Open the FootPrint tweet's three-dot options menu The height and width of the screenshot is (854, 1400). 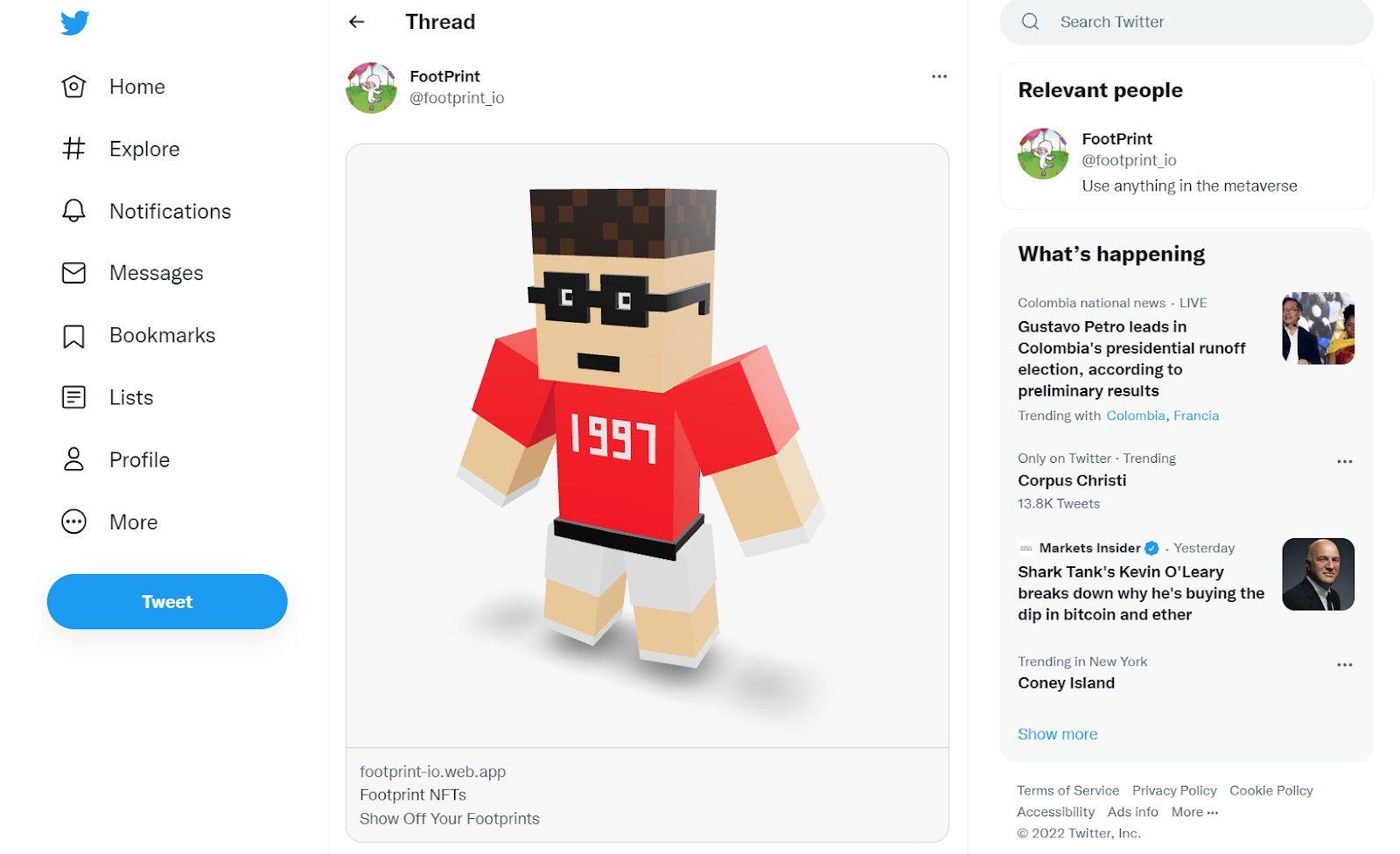pos(939,76)
